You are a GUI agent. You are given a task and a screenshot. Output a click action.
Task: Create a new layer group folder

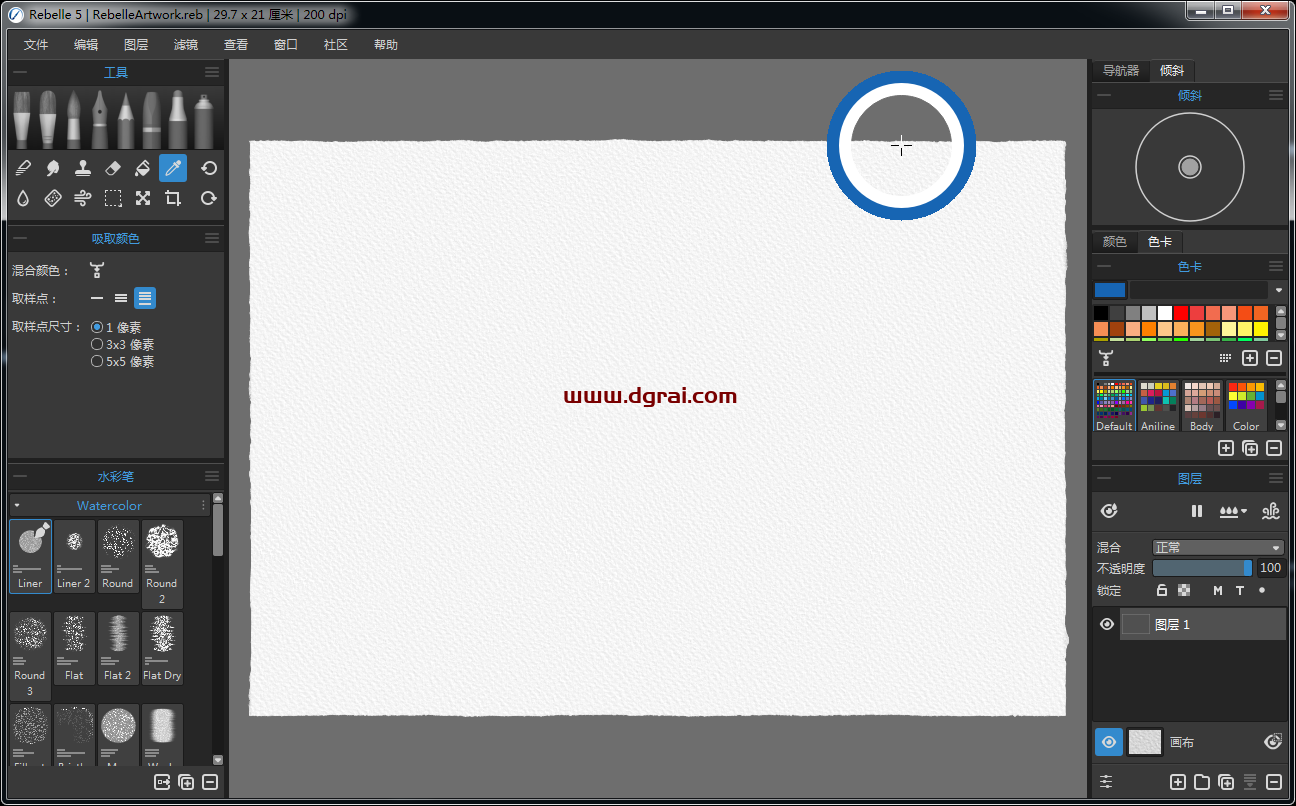(1202, 782)
